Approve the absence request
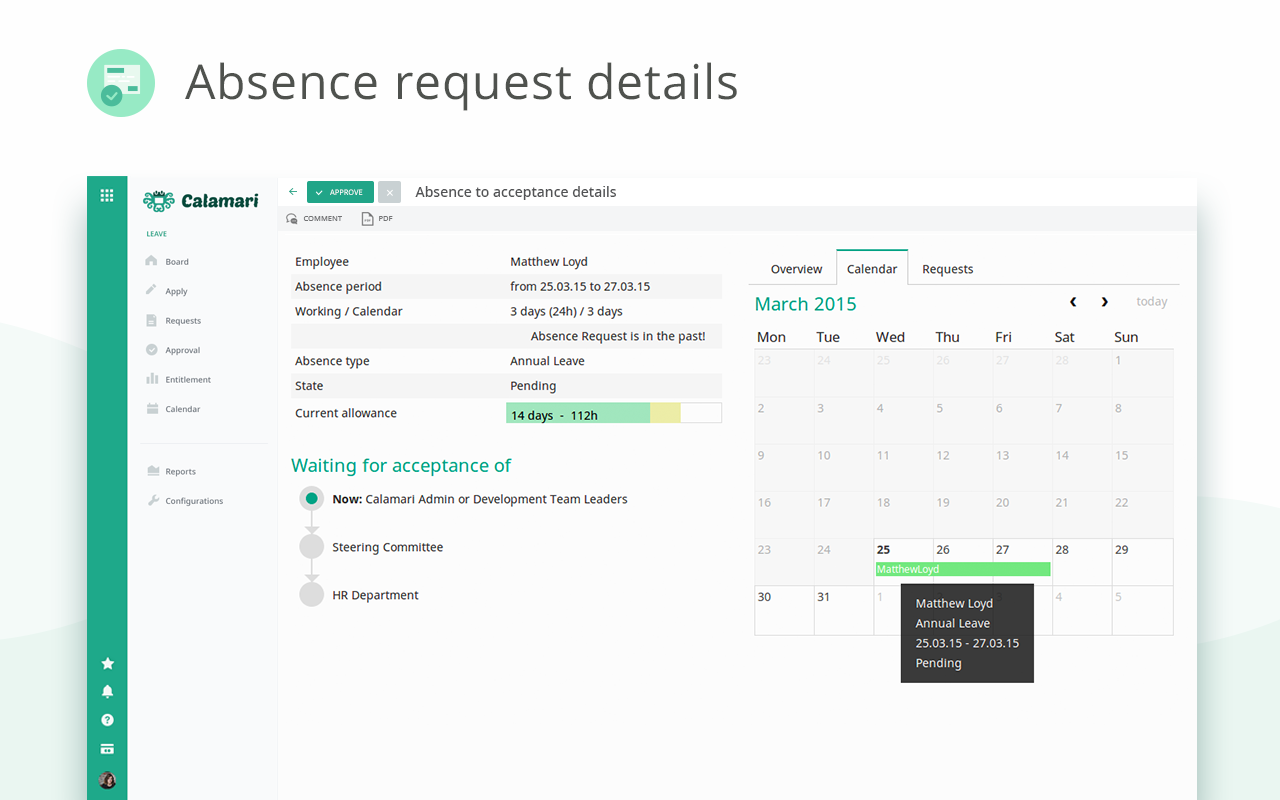The width and height of the screenshot is (1280, 800). [x=340, y=192]
